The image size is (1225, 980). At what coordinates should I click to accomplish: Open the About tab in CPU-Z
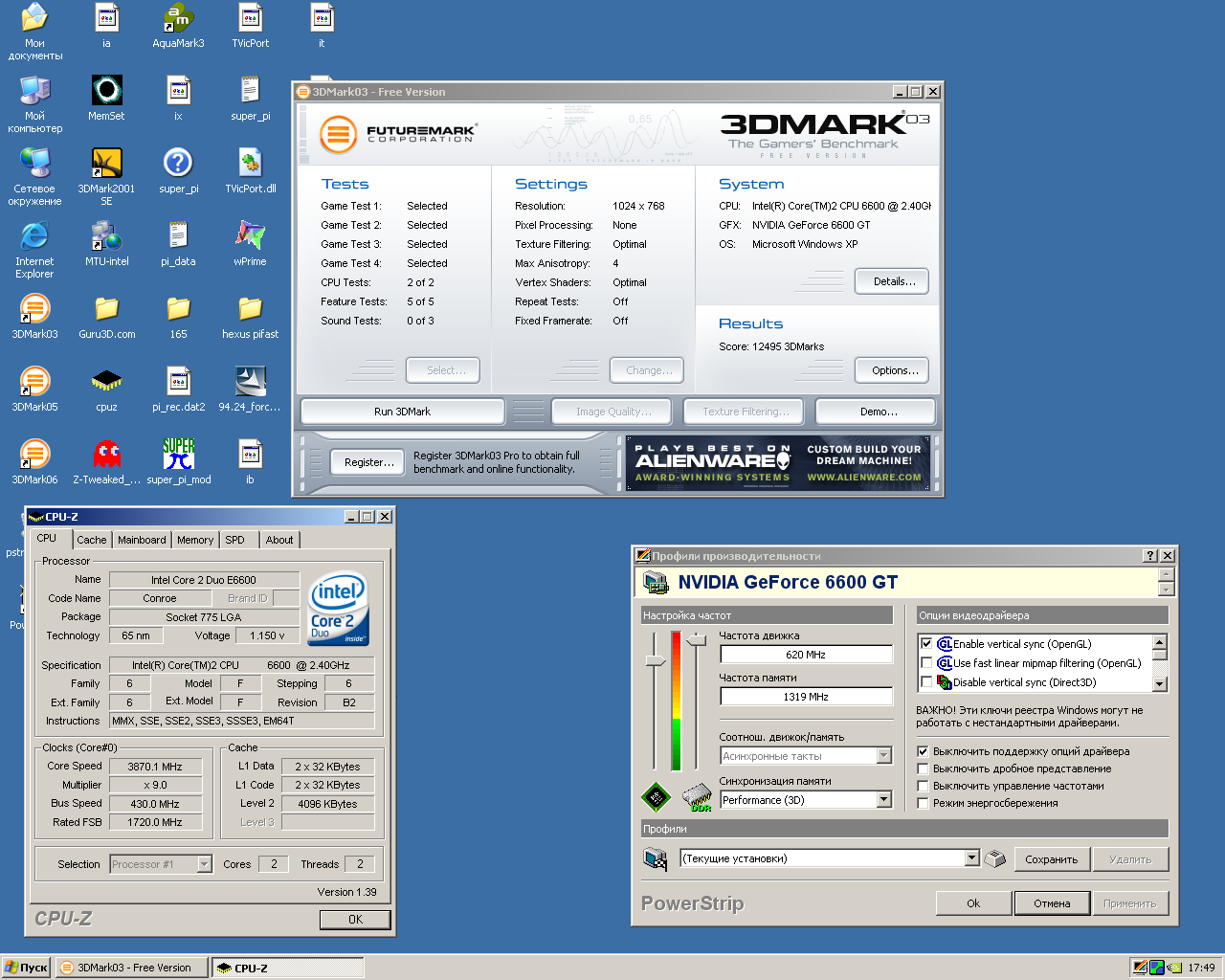(279, 540)
